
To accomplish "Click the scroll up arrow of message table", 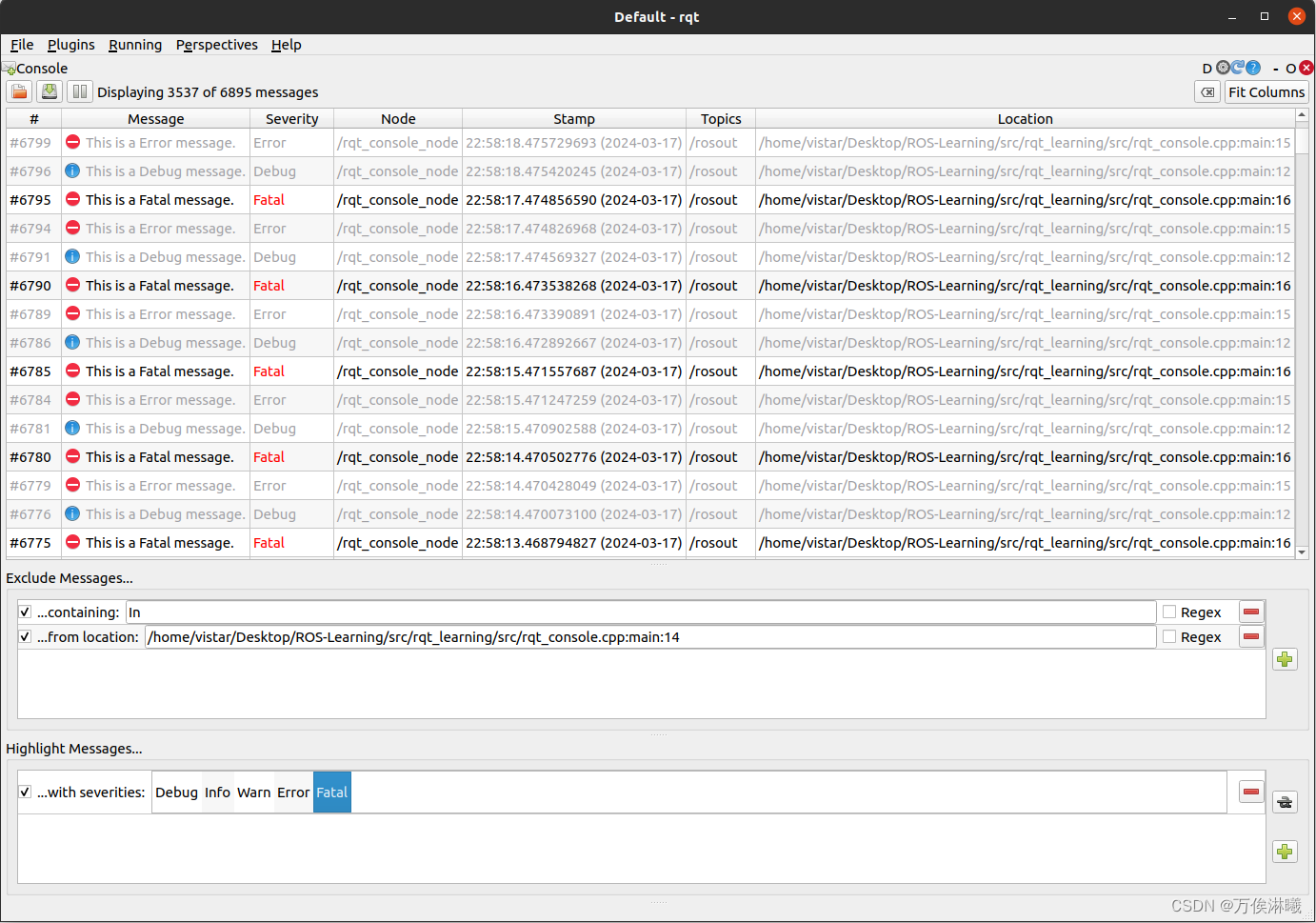I will pyautogui.click(x=1302, y=115).
